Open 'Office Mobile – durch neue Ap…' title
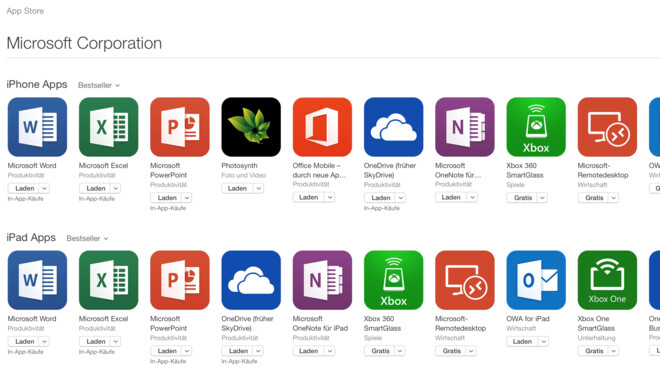Image resolution: width=660 pixels, height=390 pixels. [319, 170]
